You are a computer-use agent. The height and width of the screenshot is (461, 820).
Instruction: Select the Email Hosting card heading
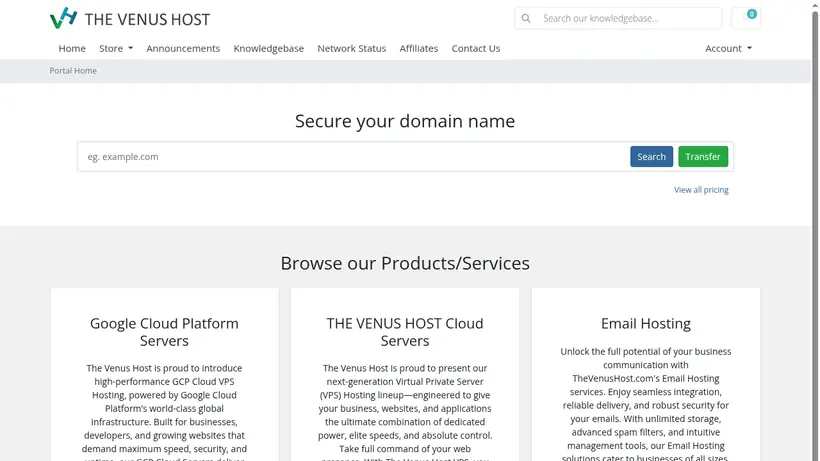click(646, 324)
